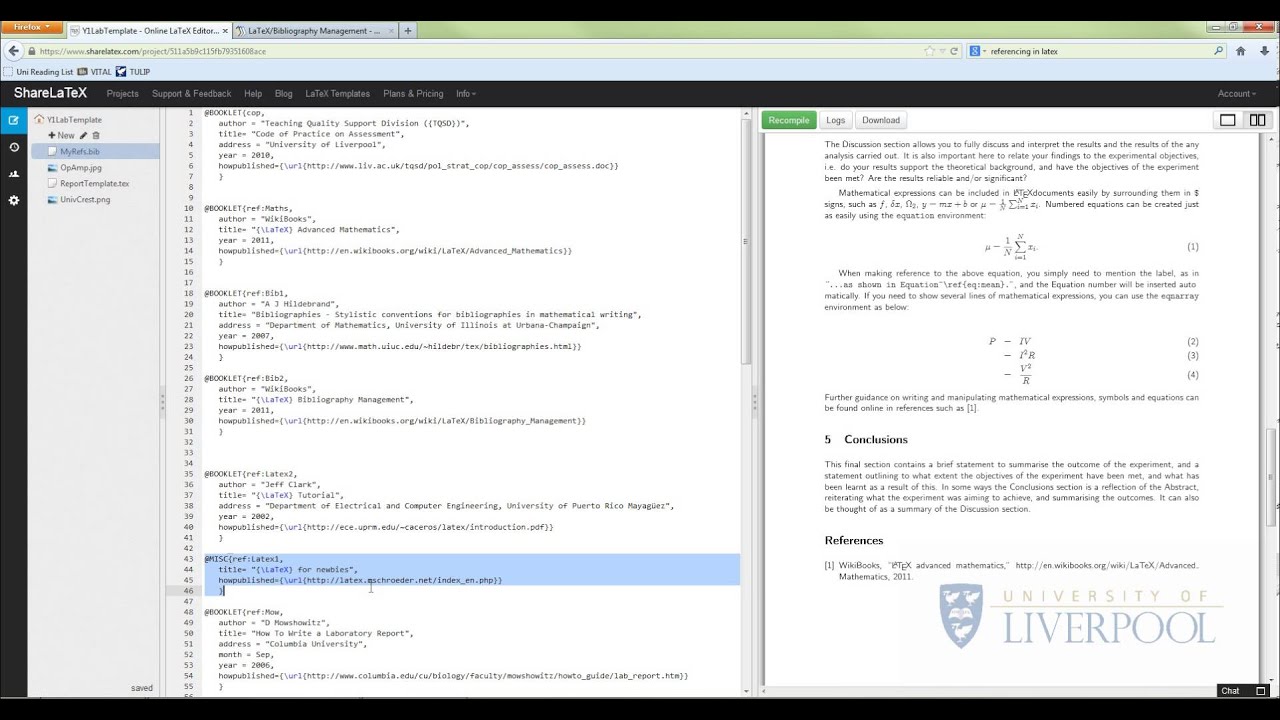The width and height of the screenshot is (1280, 720).
Task: Click the delete trash icon
Action: pyautogui.click(x=96, y=135)
